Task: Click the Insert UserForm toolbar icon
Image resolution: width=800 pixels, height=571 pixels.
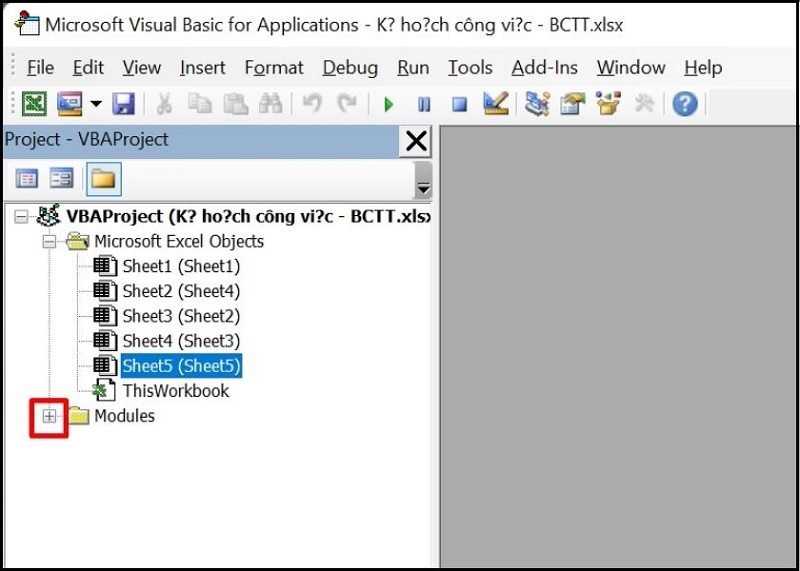Action: coord(69,104)
